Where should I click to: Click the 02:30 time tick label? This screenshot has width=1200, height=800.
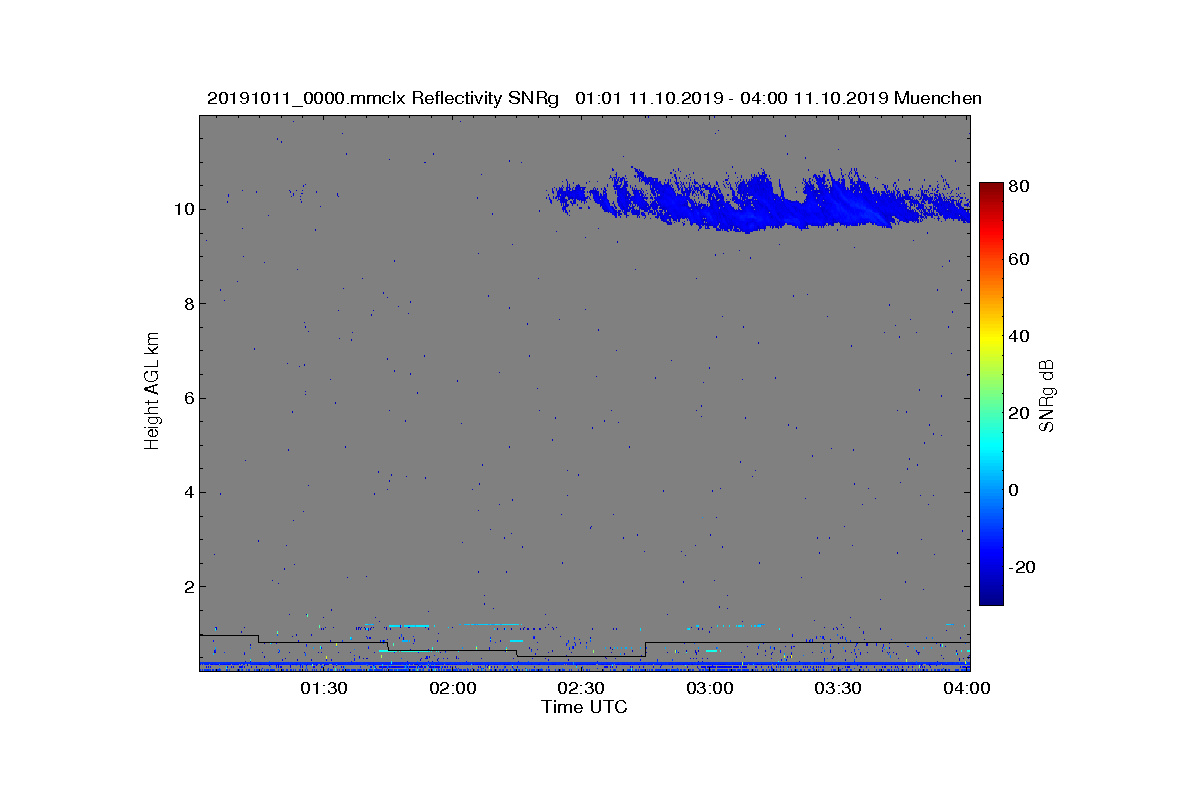click(x=582, y=688)
